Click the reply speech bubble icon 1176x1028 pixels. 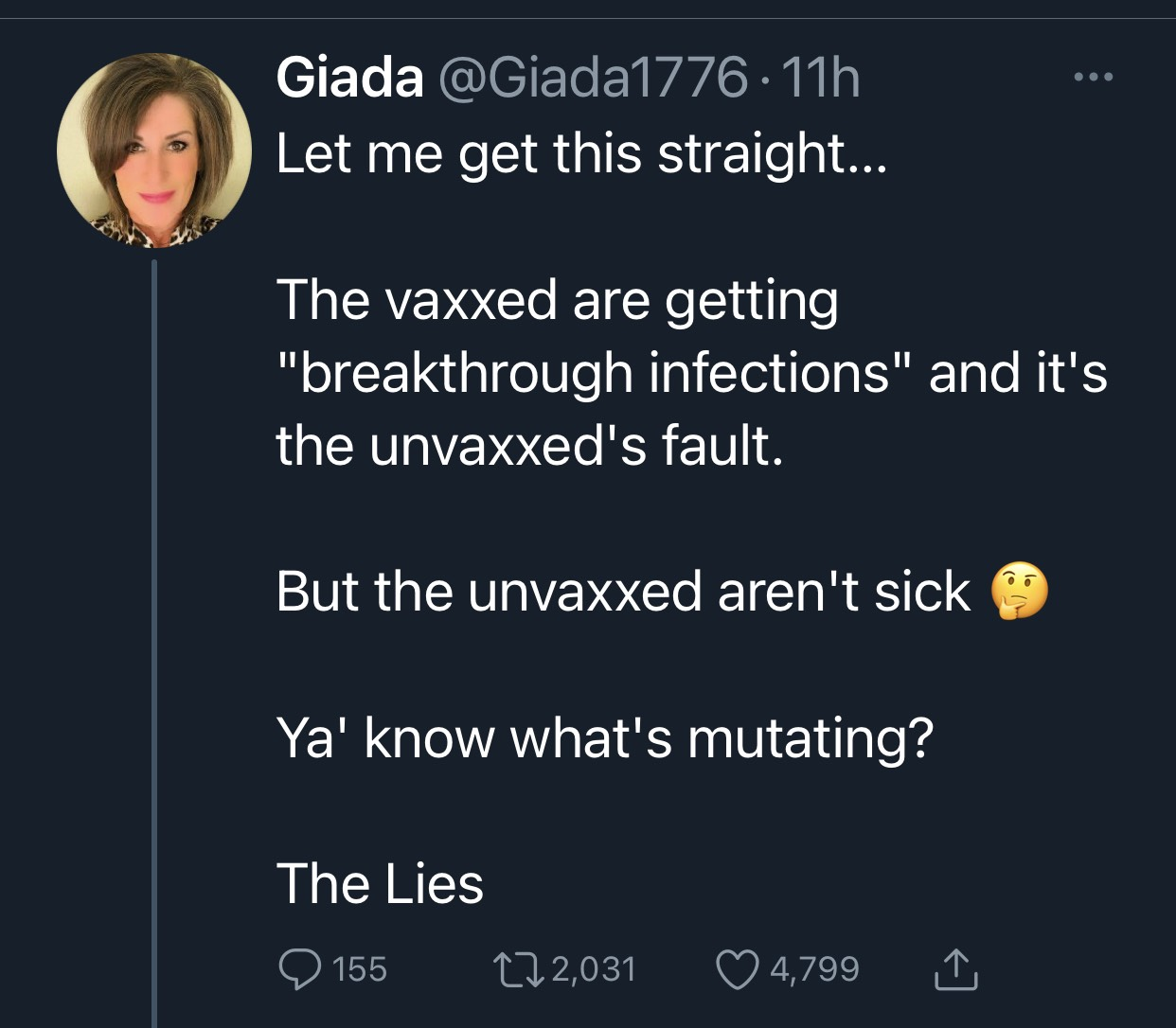pos(300,969)
